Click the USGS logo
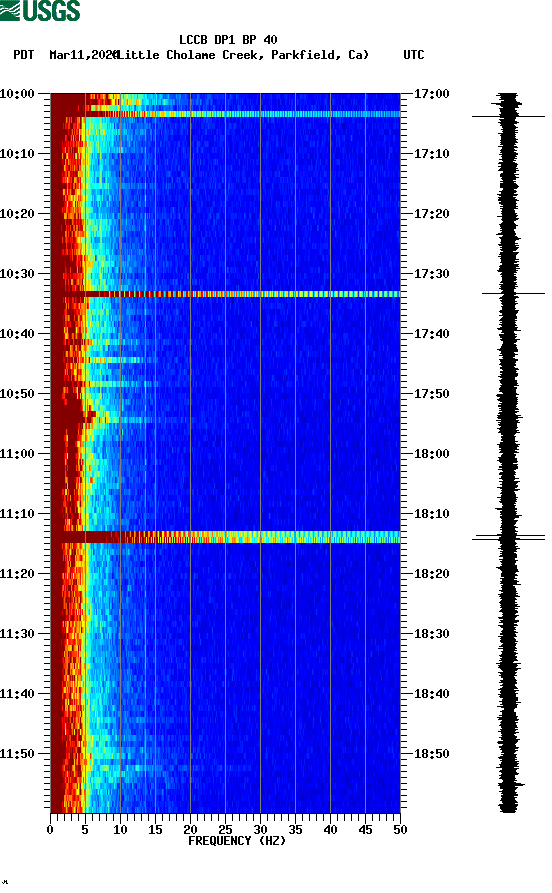Image resolution: width=552 pixels, height=893 pixels. pos(40,10)
